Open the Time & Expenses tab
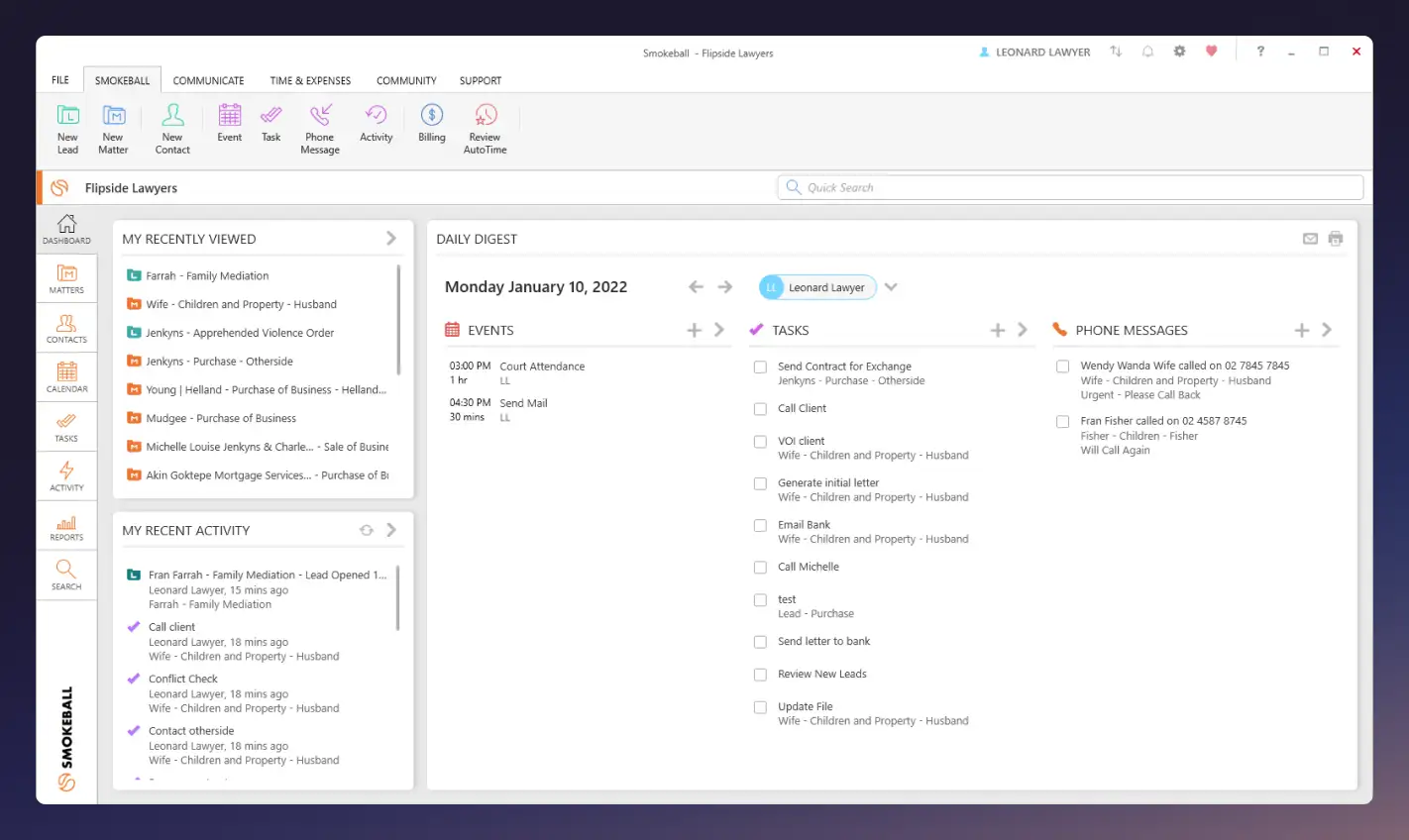This screenshot has width=1409, height=840. click(309, 80)
